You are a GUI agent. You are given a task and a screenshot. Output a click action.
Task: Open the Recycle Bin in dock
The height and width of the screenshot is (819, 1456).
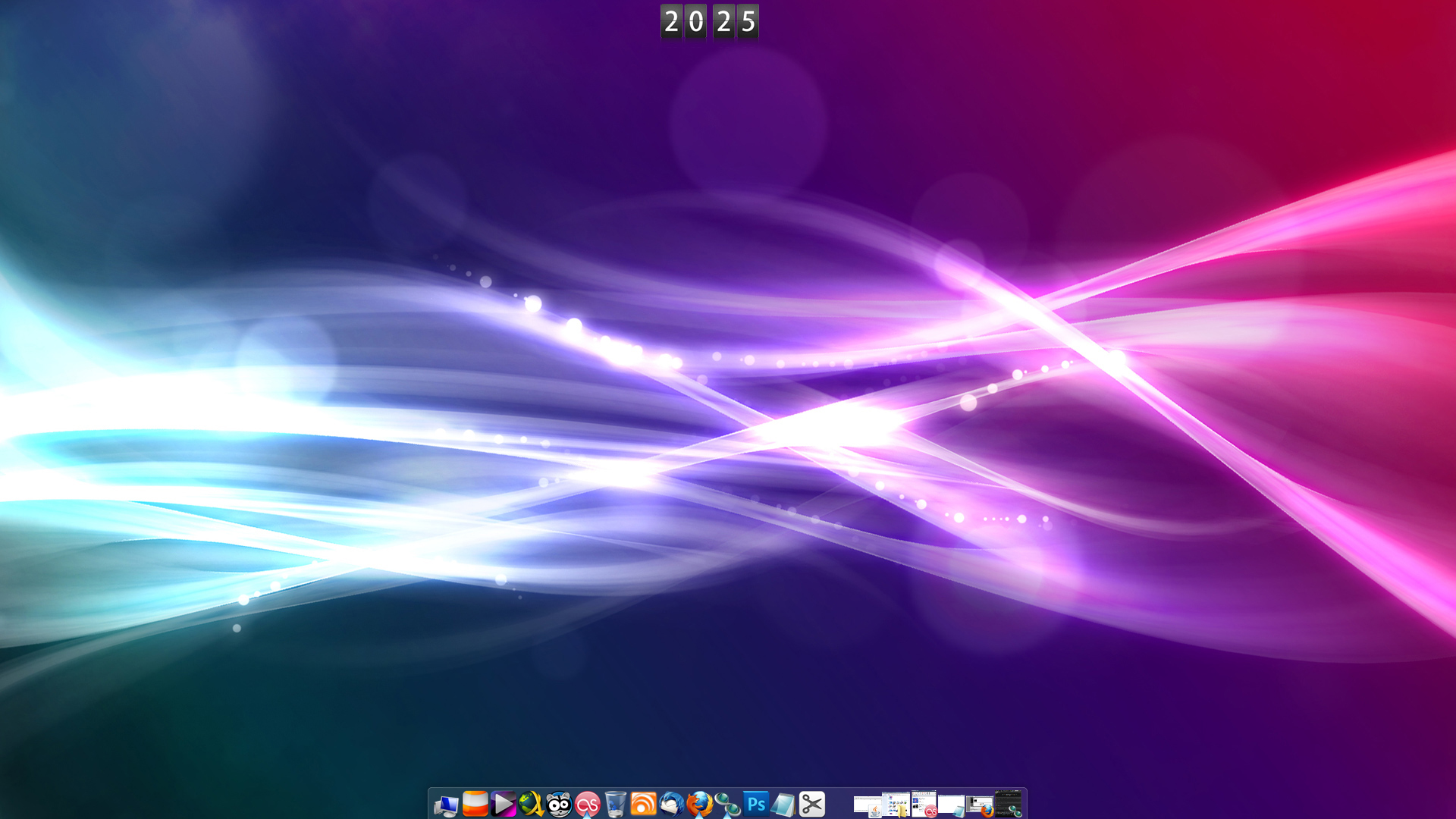tap(615, 804)
